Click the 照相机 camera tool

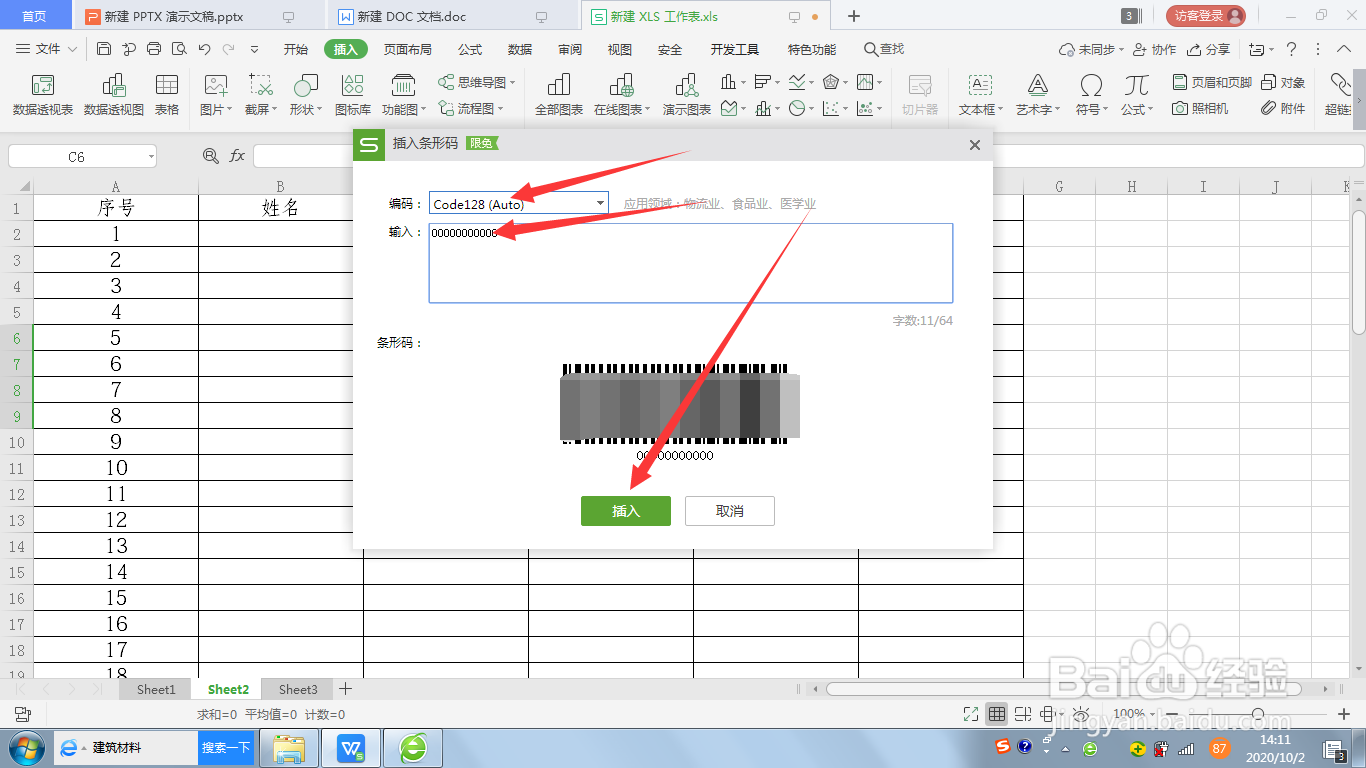click(1200, 108)
